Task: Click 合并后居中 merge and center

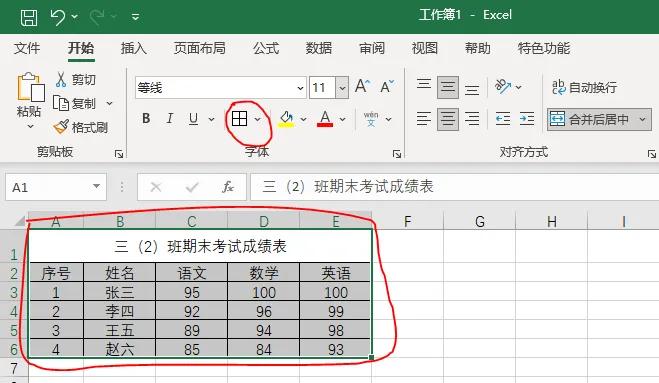Action: 590,119
